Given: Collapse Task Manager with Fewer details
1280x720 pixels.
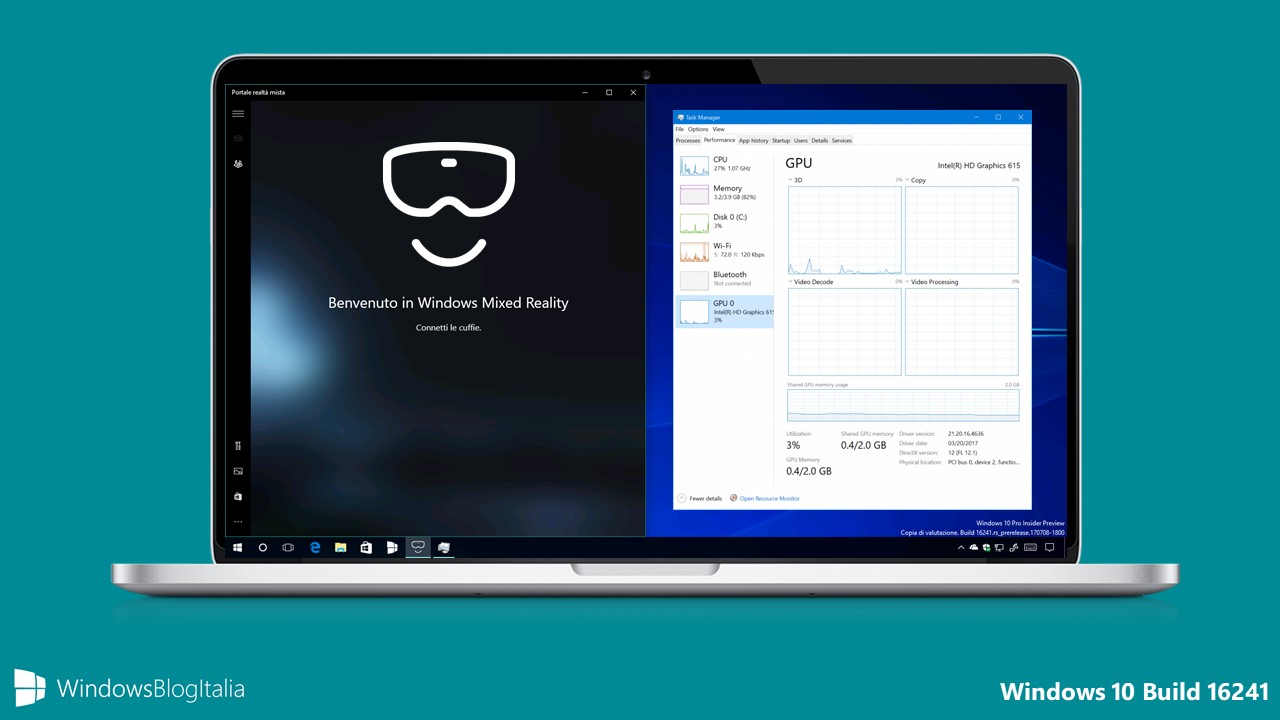Looking at the screenshot, I should click(700, 498).
